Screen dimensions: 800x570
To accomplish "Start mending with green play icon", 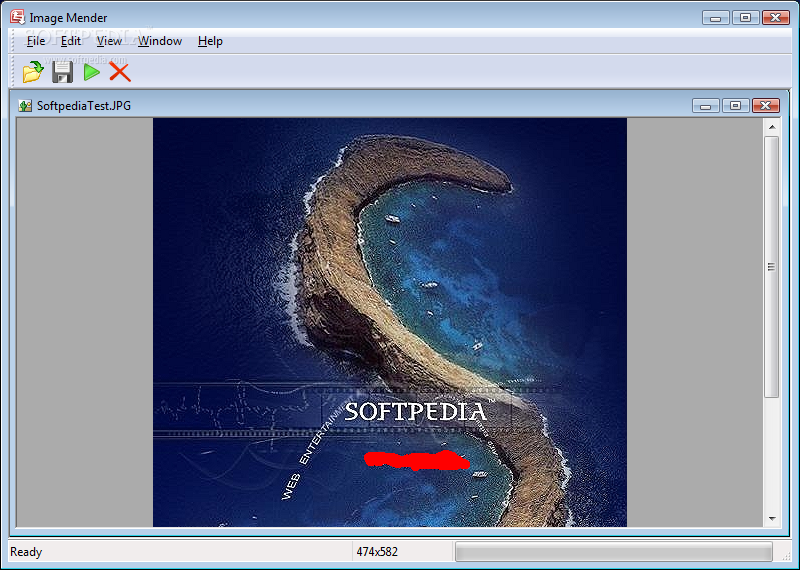I will click(x=92, y=72).
